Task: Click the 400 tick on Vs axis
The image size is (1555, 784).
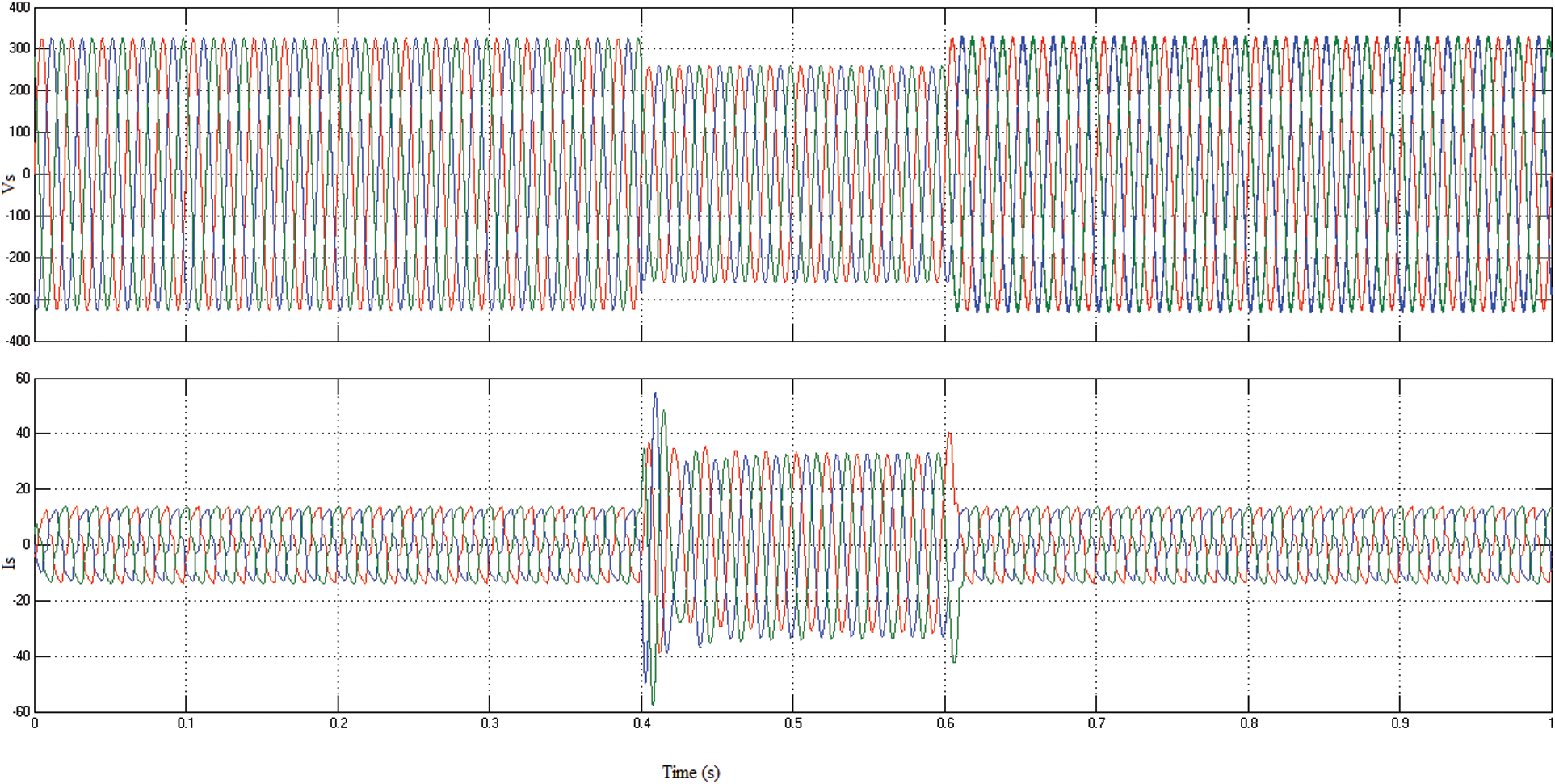Action: click(19, 8)
